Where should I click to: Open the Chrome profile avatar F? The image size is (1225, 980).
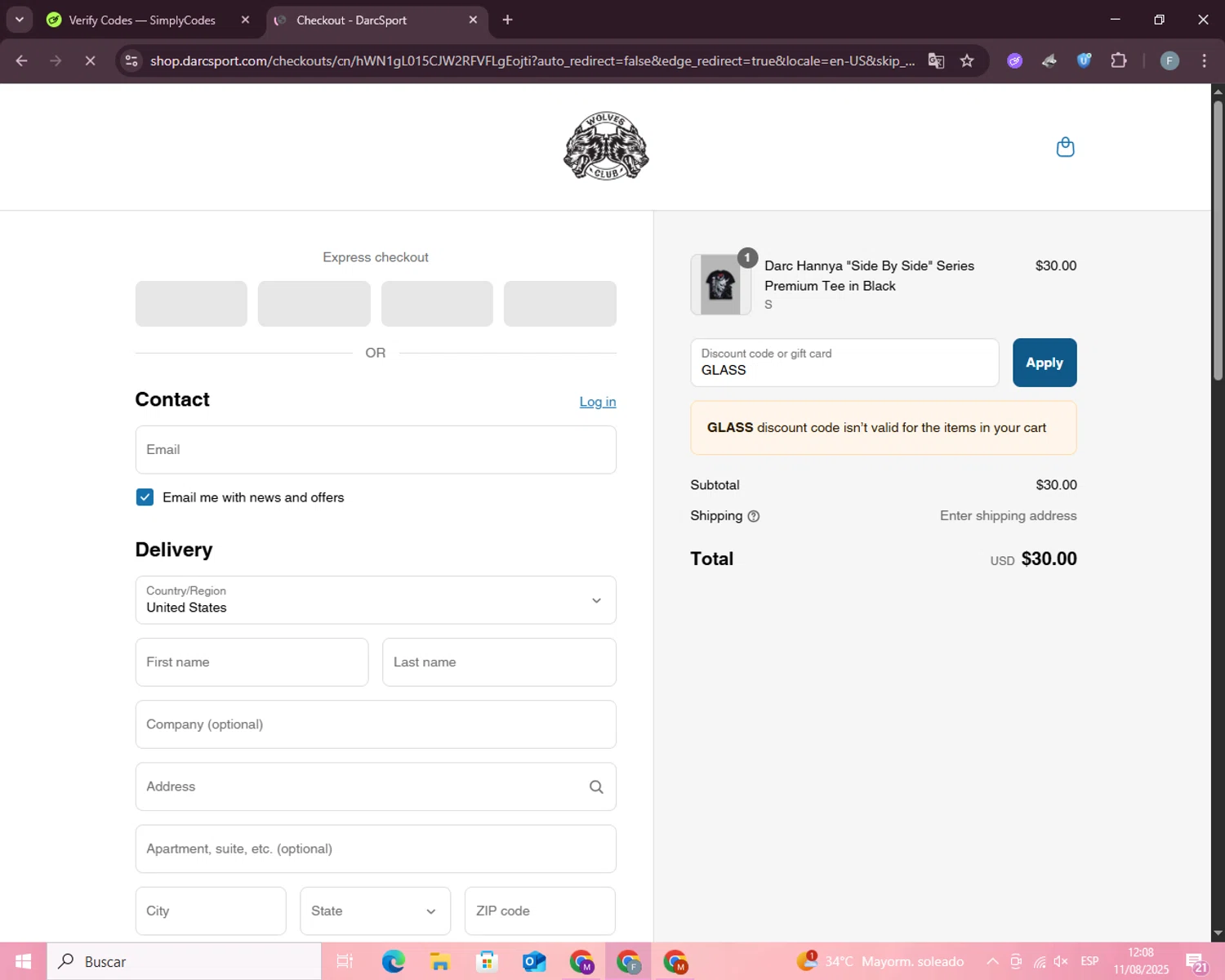(1169, 60)
